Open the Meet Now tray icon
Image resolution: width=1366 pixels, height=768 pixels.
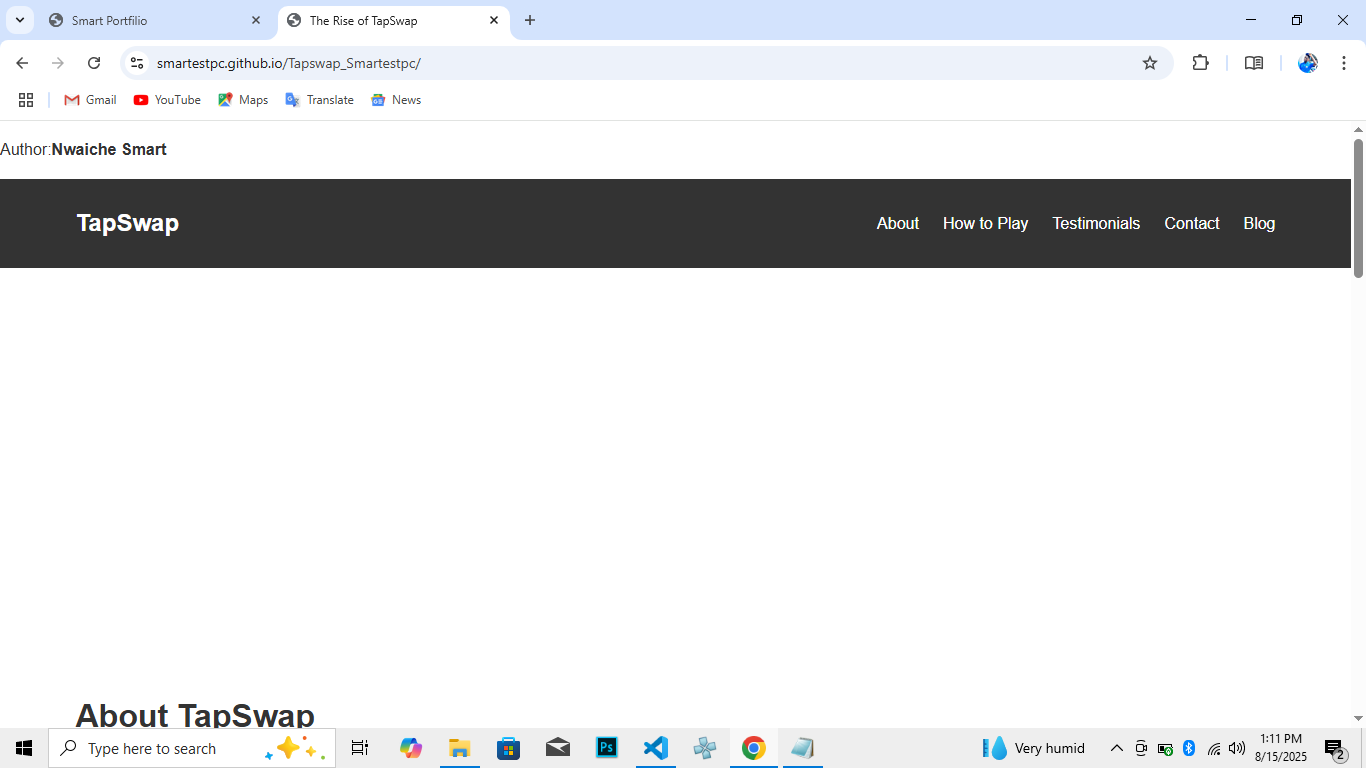(1141, 748)
